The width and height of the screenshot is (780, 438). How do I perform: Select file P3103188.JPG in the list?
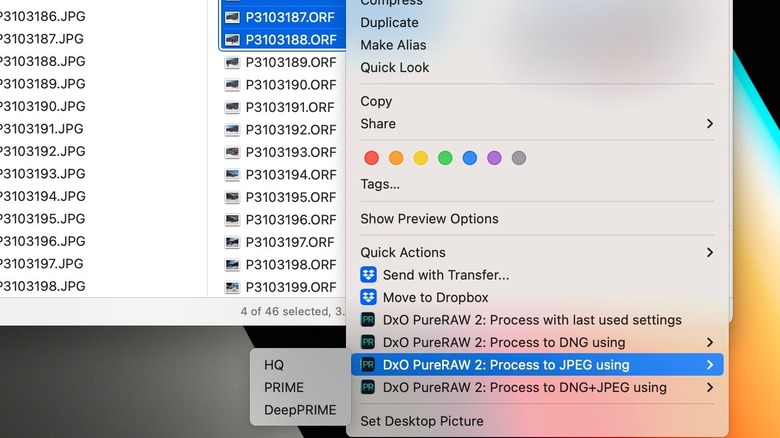tap(42, 61)
